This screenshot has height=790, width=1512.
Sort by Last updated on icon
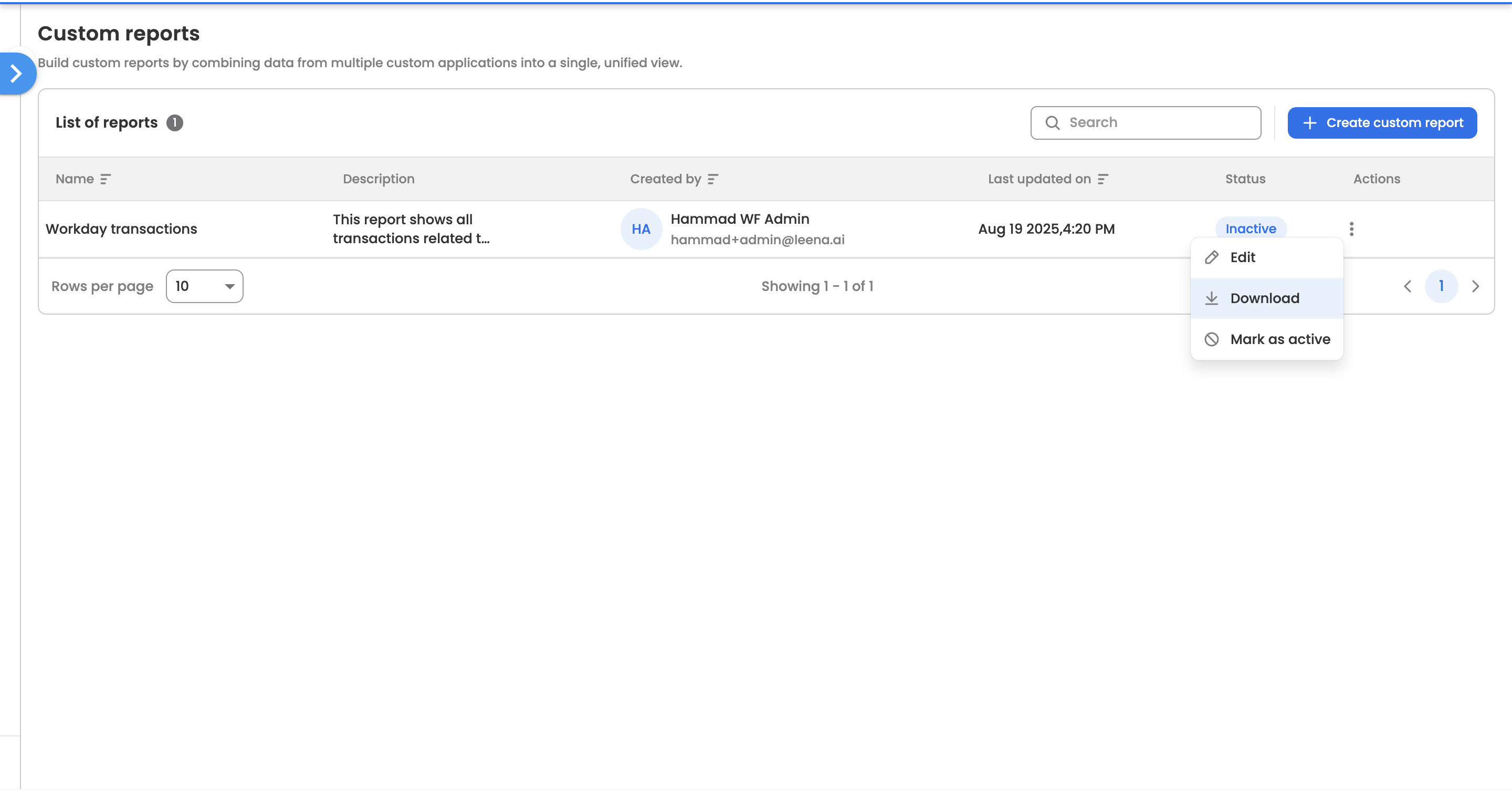(1103, 179)
